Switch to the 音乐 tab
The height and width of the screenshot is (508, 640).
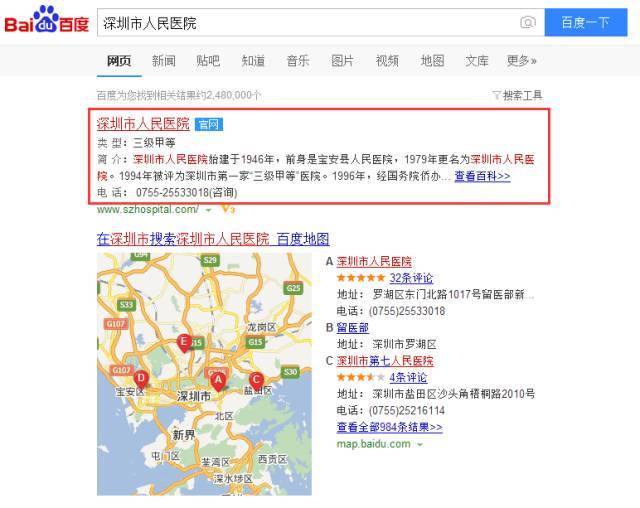(298, 61)
